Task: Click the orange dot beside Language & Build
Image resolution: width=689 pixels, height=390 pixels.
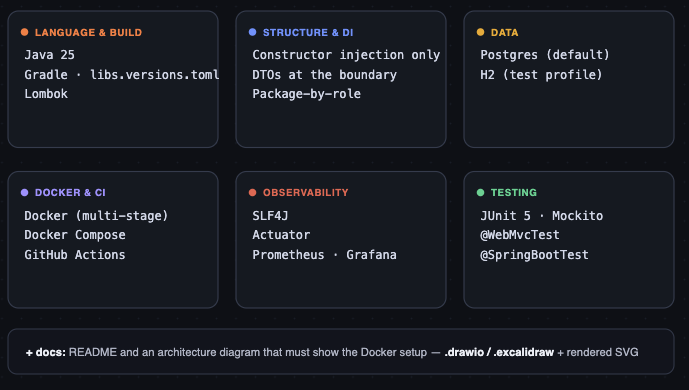Action: (25, 32)
